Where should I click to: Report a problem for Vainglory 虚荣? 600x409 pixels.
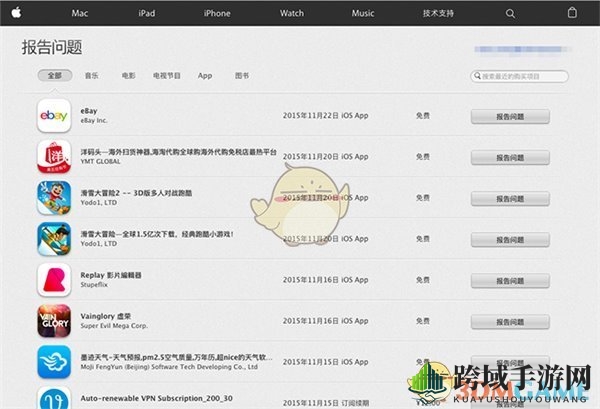[x=510, y=322]
